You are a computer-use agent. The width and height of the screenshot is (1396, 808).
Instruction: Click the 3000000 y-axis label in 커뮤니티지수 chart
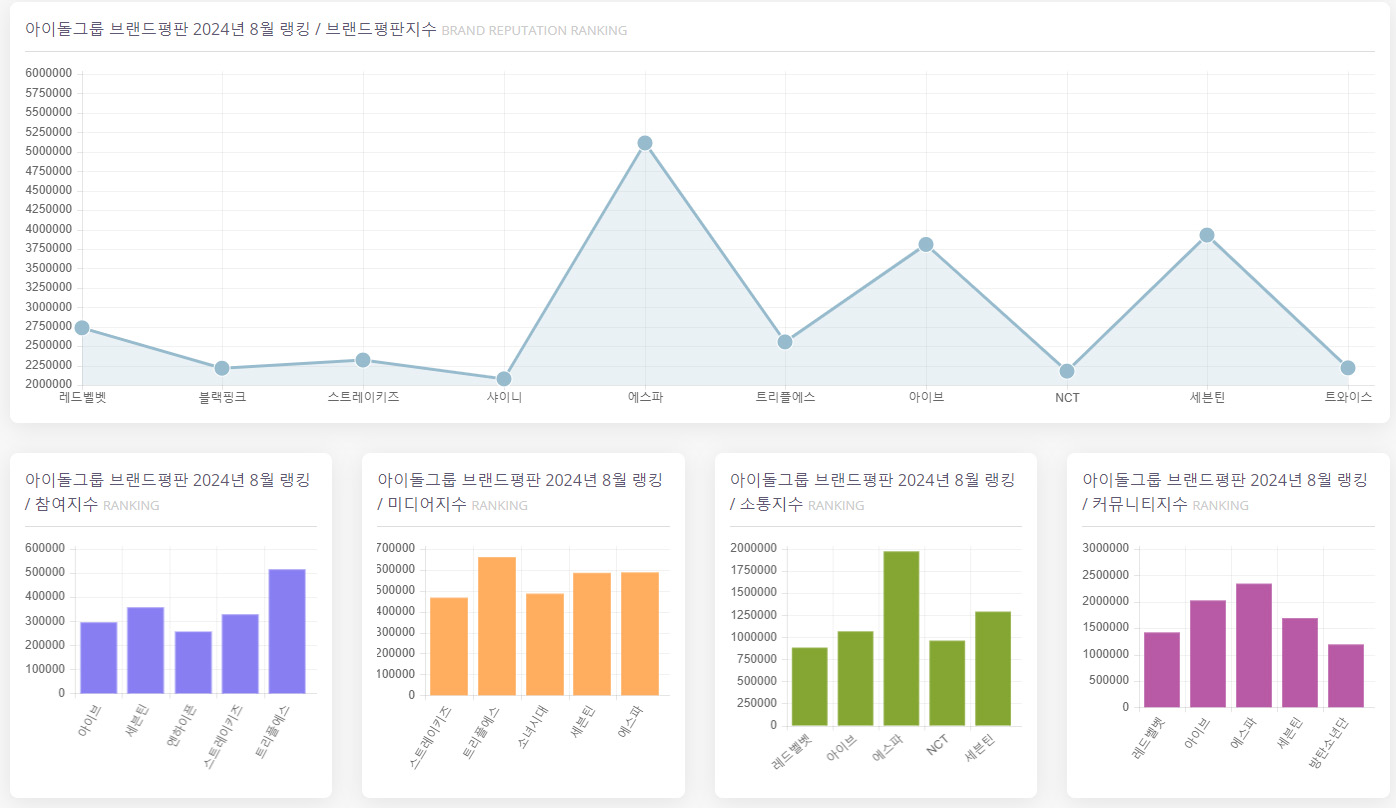pos(1106,548)
